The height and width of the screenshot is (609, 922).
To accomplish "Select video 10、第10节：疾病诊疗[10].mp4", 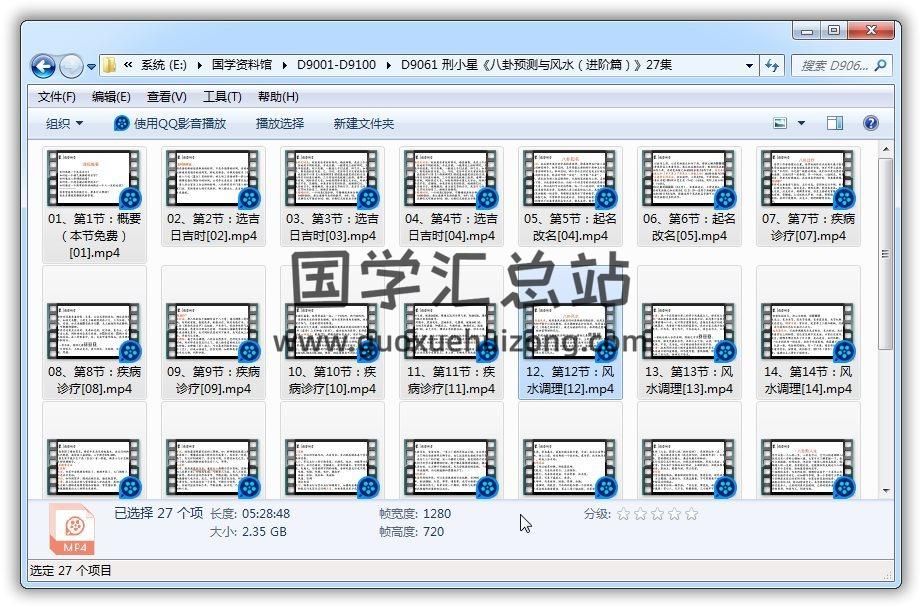I will tap(332, 332).
